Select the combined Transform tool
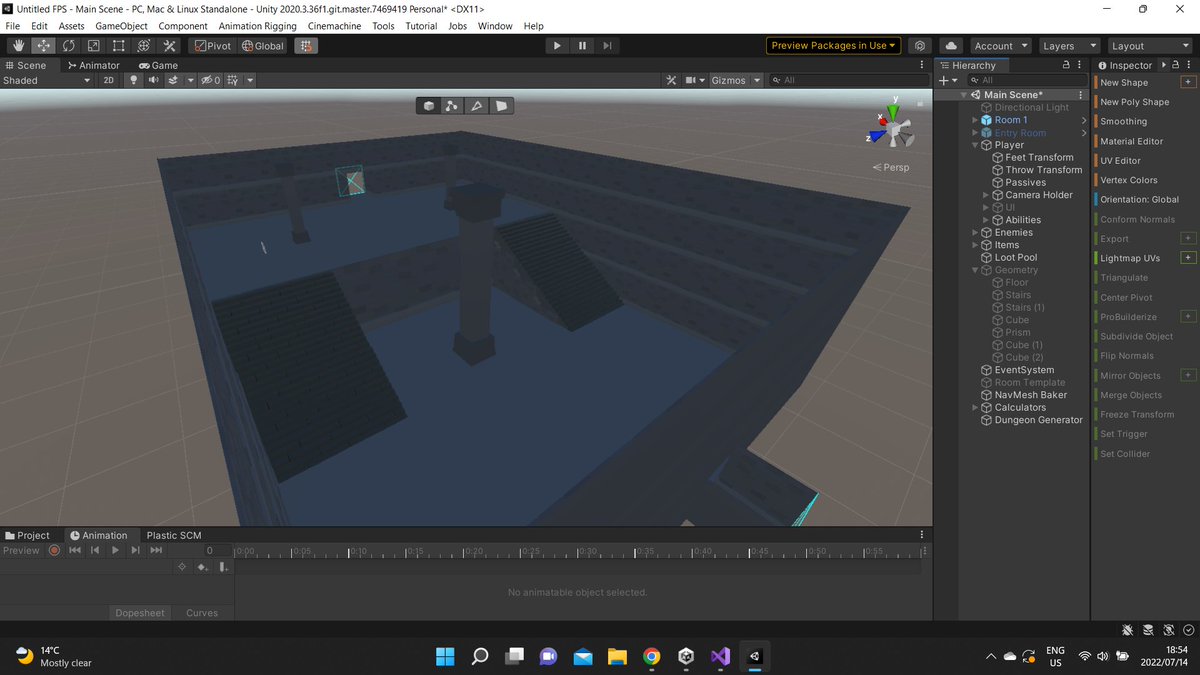 click(x=144, y=46)
